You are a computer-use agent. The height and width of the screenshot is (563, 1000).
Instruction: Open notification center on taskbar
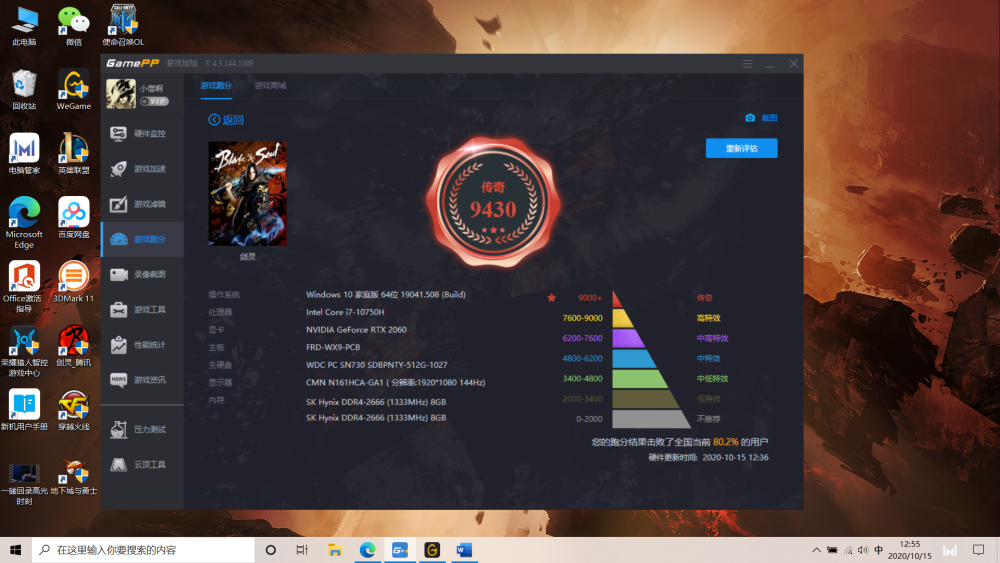click(x=978, y=550)
